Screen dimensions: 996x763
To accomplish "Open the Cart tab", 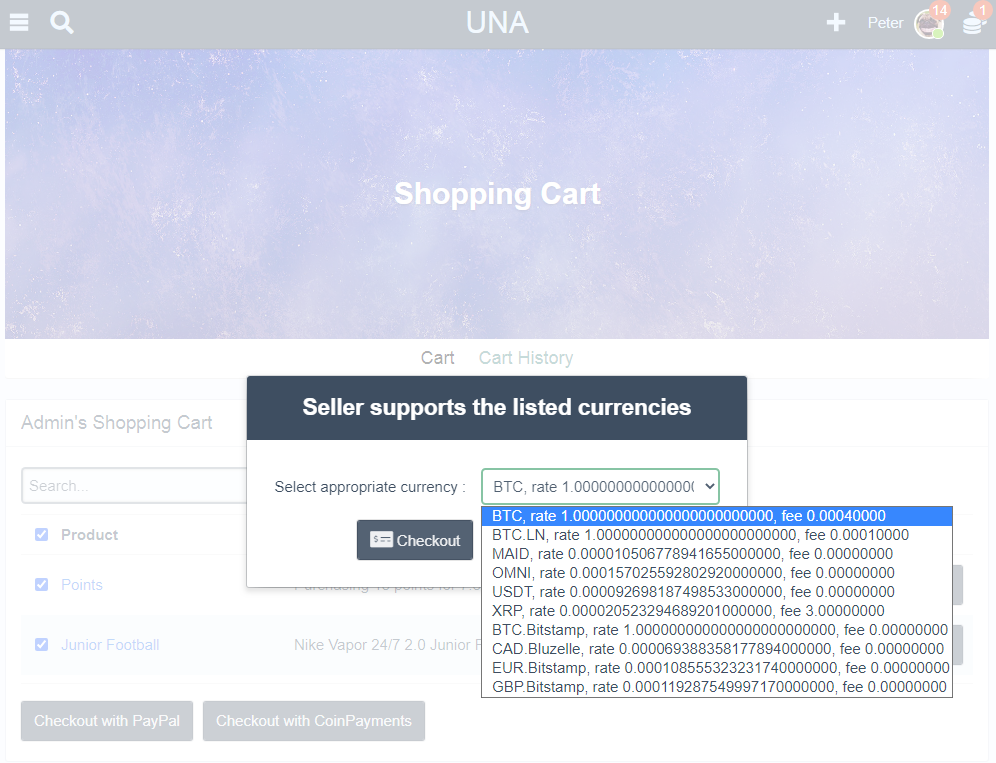I will click(x=437, y=358).
